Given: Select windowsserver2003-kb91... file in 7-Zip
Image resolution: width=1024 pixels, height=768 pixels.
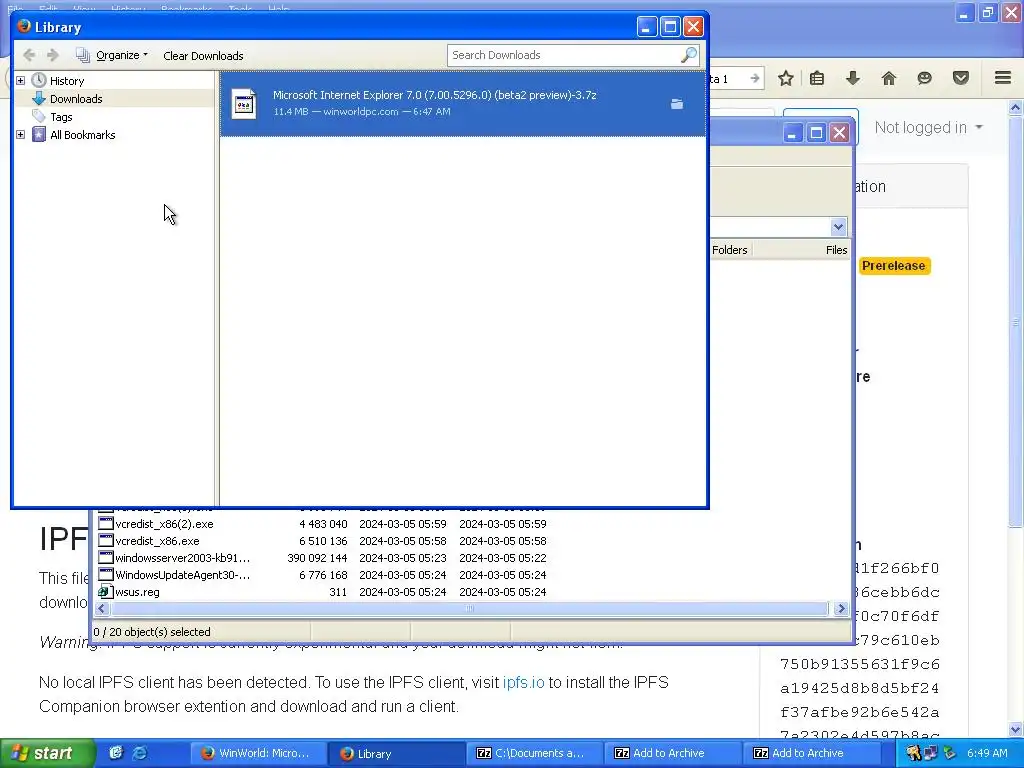Looking at the screenshot, I should 182,558.
